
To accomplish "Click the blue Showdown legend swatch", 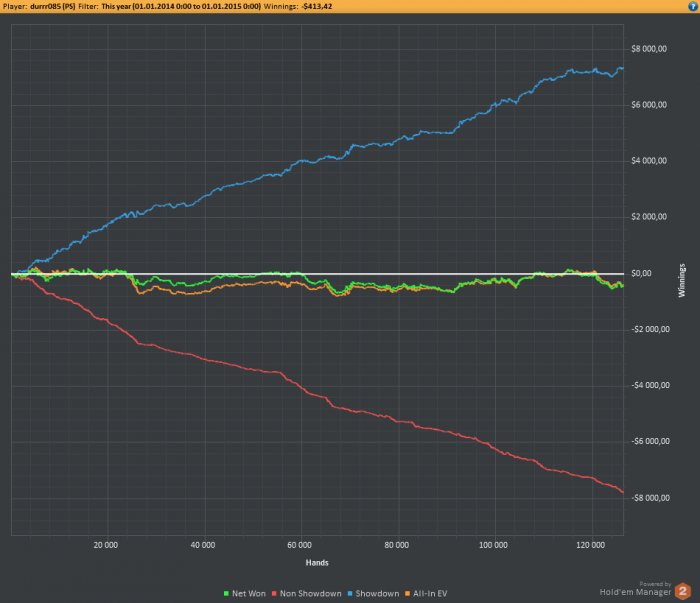I will click(x=350, y=594).
